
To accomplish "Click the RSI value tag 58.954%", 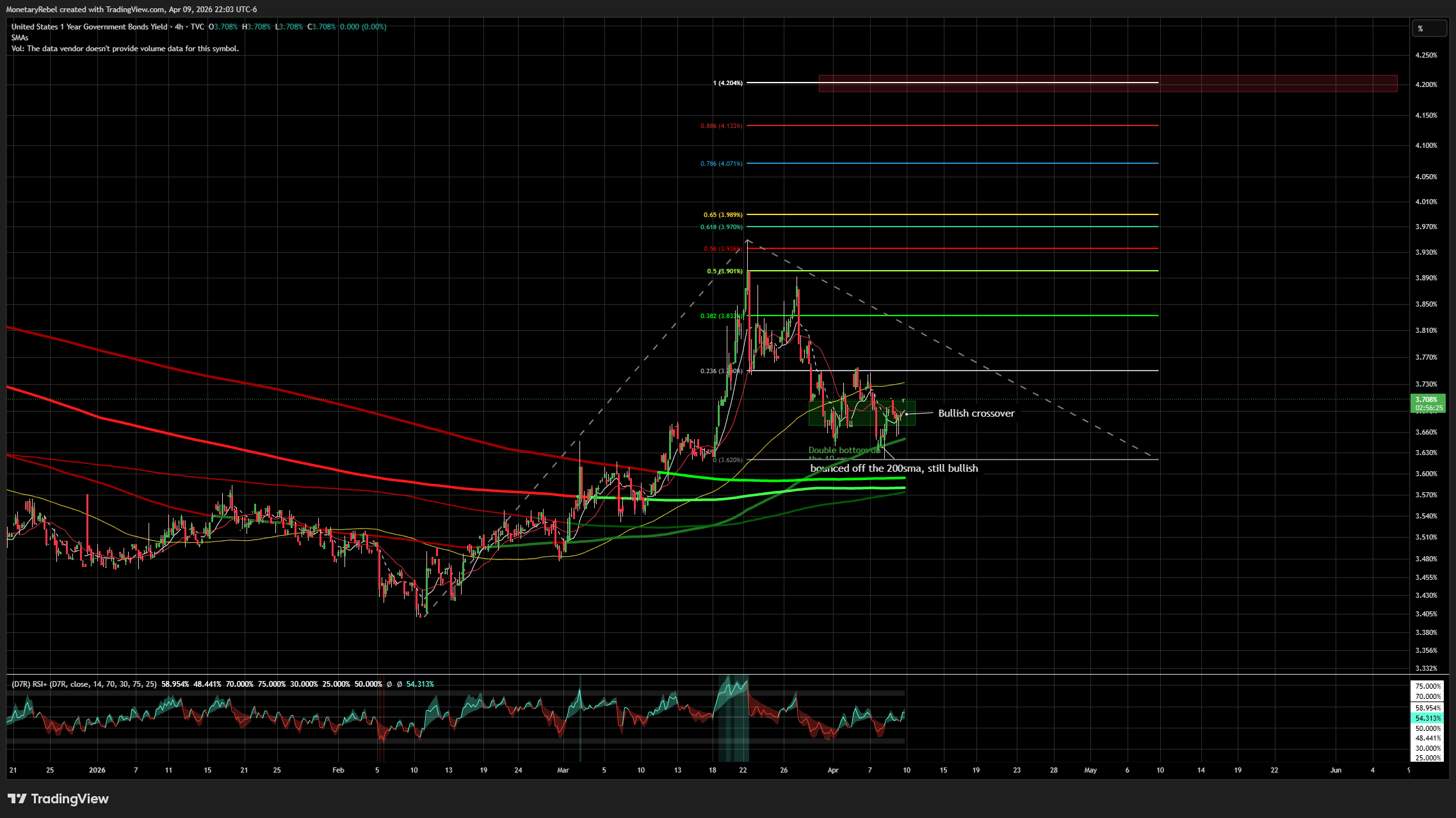I will pos(1428,708).
